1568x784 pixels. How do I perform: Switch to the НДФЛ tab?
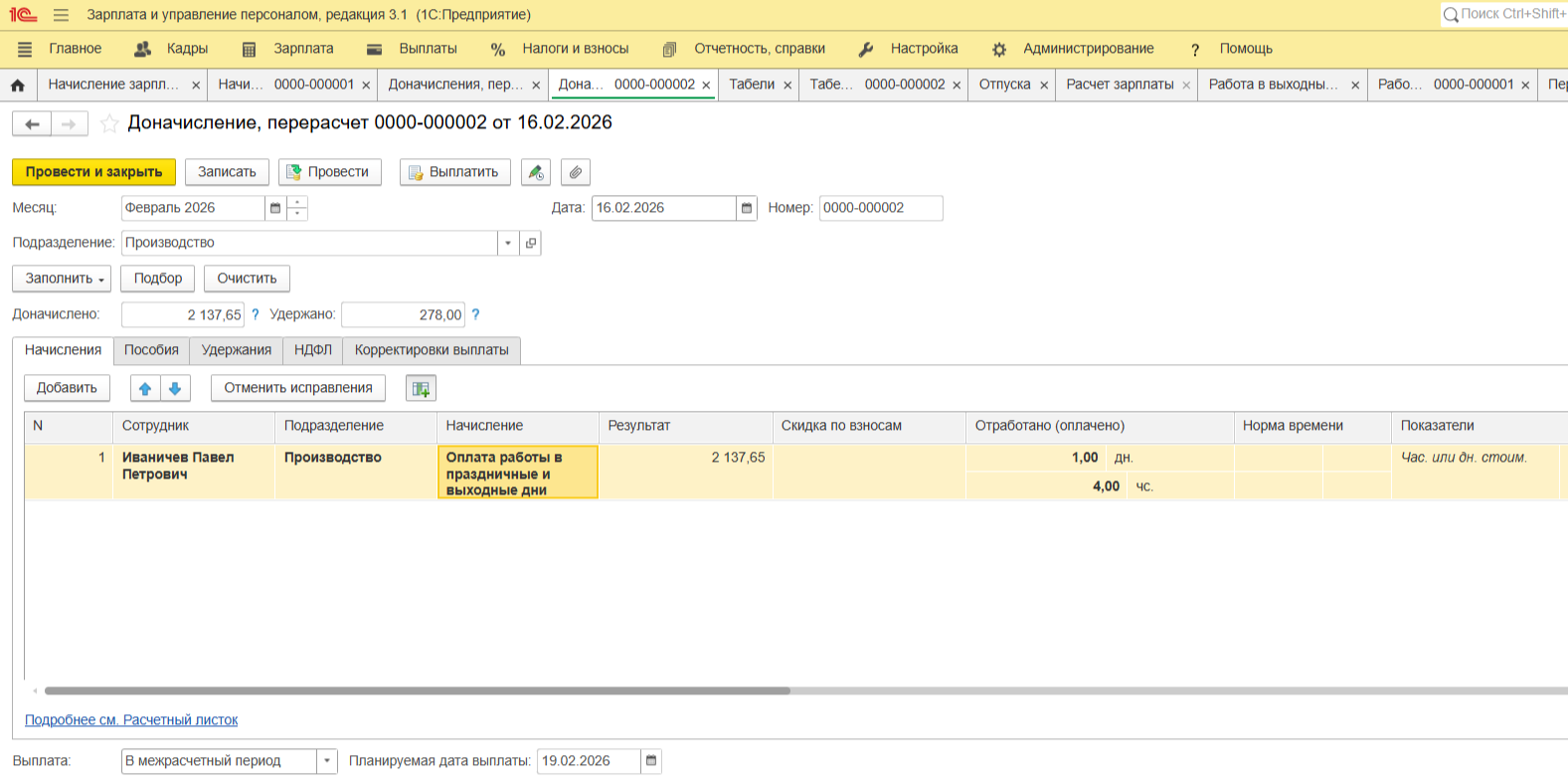click(x=313, y=350)
